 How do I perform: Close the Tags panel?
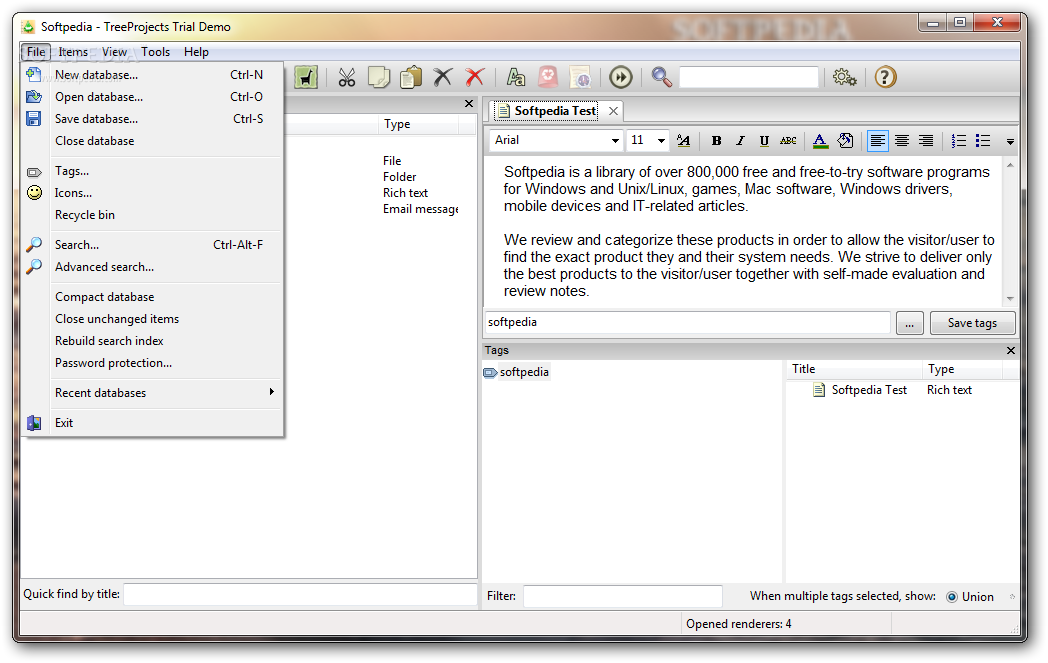tap(1011, 350)
